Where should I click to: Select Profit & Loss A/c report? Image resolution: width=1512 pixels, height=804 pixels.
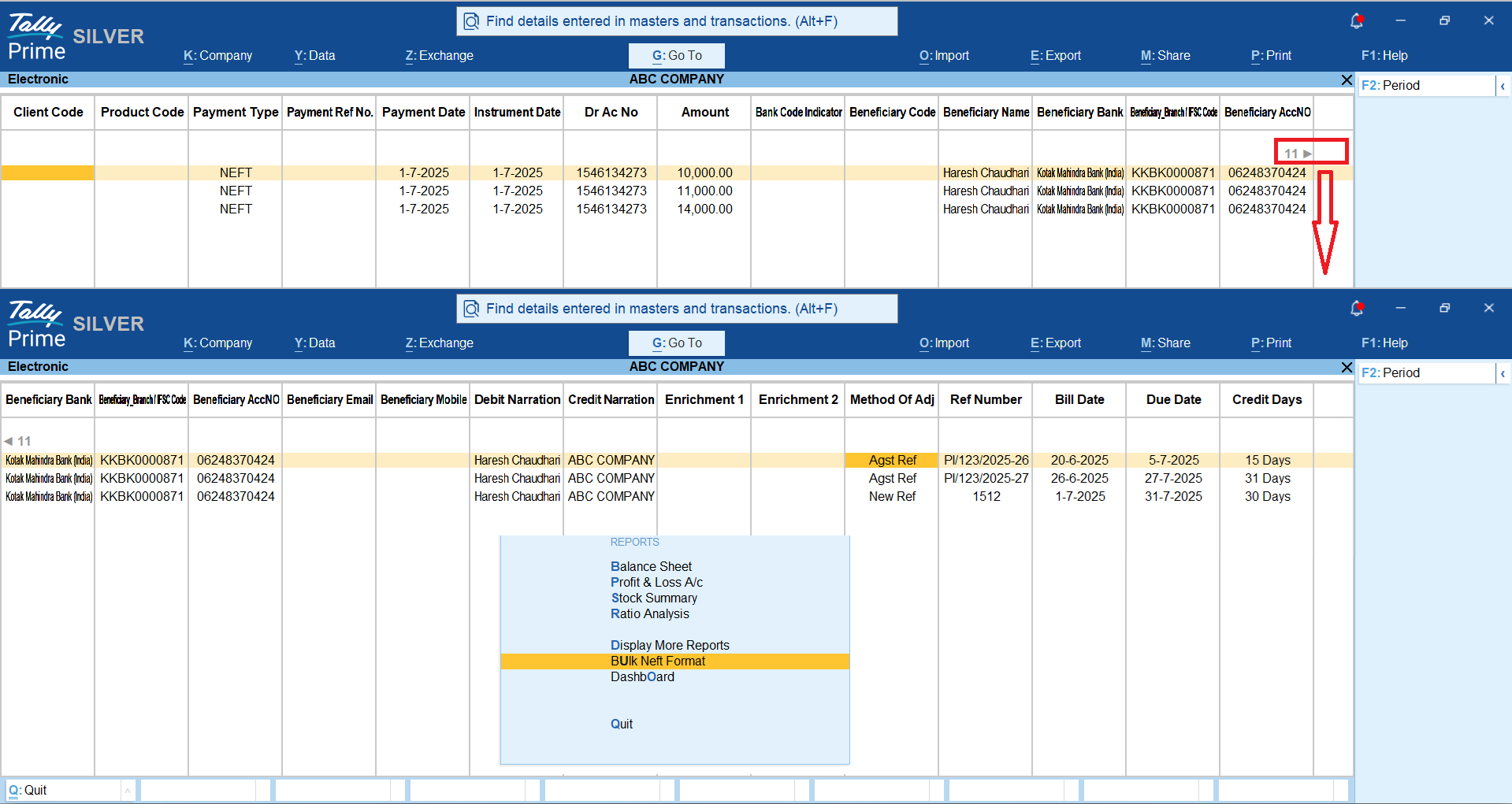tap(656, 583)
